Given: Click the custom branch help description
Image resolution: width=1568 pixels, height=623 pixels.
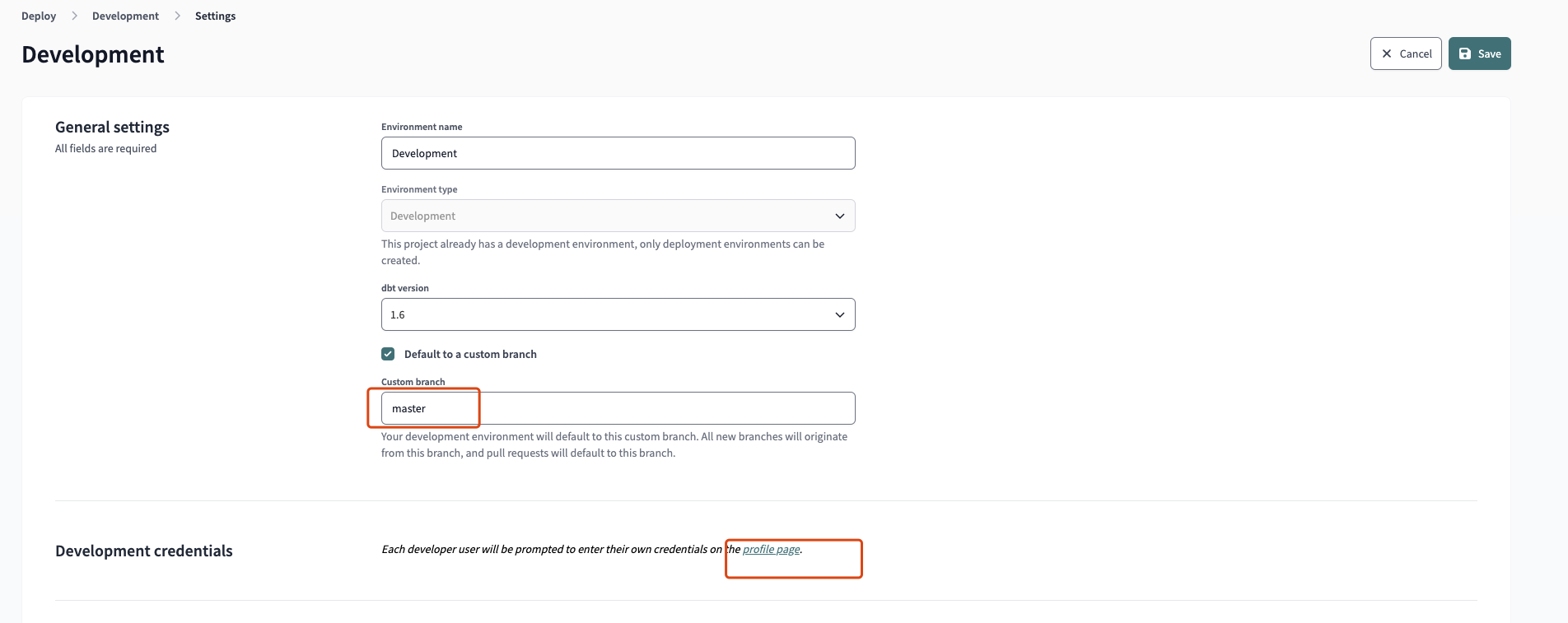Looking at the screenshot, I should [614, 444].
